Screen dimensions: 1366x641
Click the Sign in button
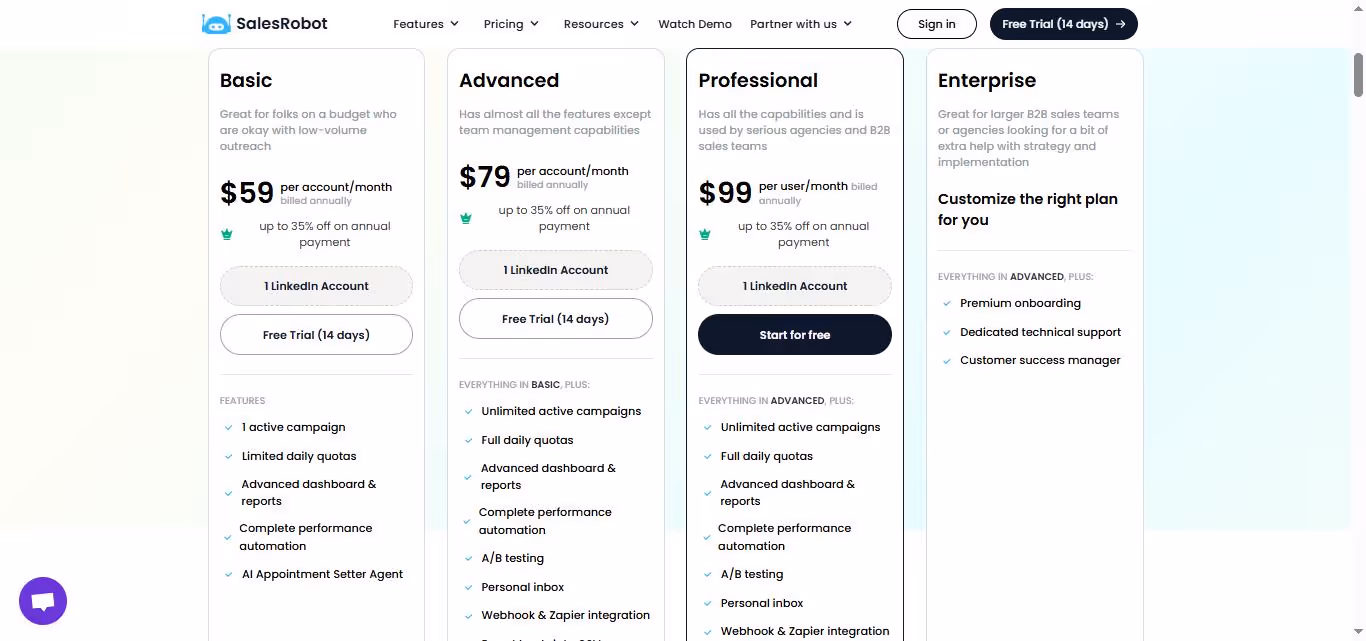(x=936, y=23)
